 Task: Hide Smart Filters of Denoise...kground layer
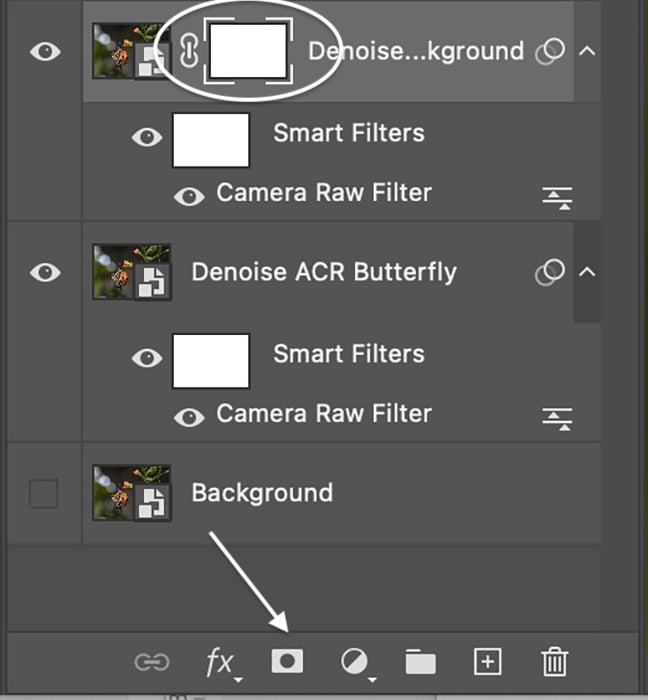pyautogui.click(x=147, y=137)
